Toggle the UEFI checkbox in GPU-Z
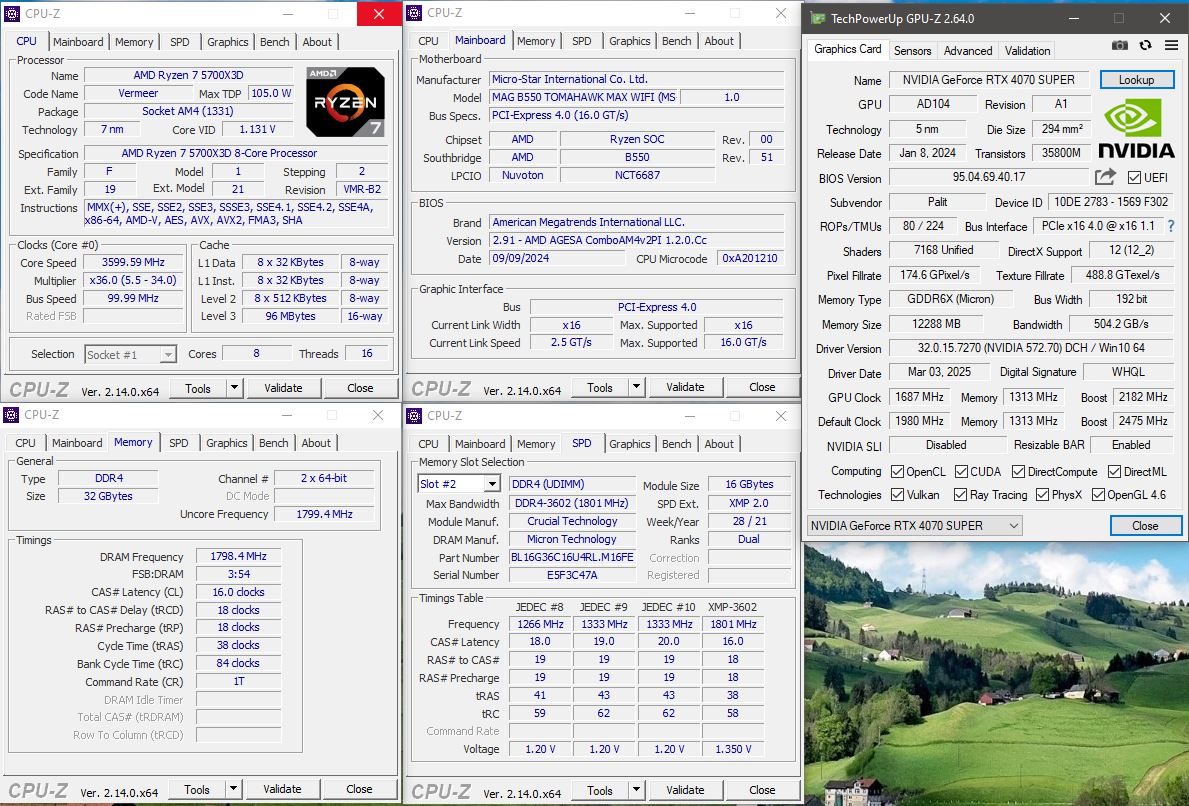The width and height of the screenshot is (1189, 806). (1134, 177)
